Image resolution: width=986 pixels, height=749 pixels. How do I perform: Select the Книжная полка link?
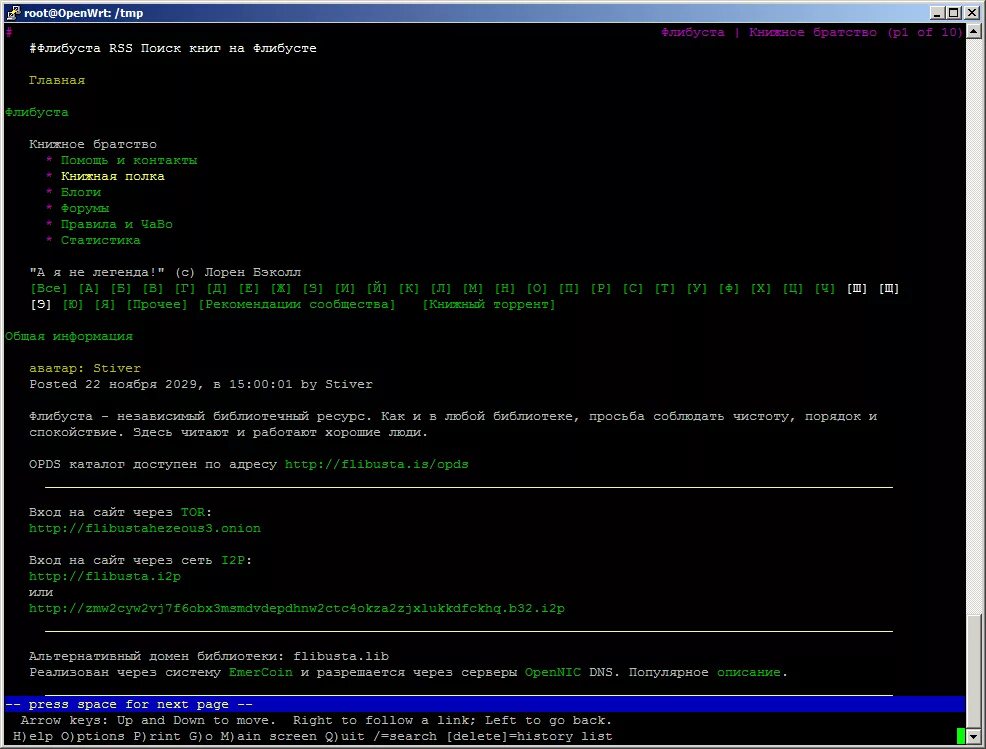(113, 176)
